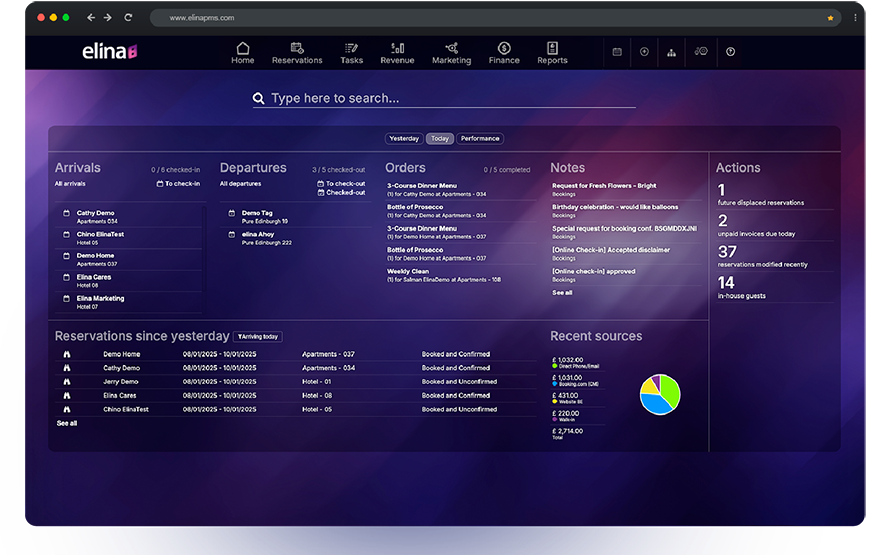This screenshot has height=555, width=889.
Task: Switch to the Yesterday tab
Action: coord(404,139)
